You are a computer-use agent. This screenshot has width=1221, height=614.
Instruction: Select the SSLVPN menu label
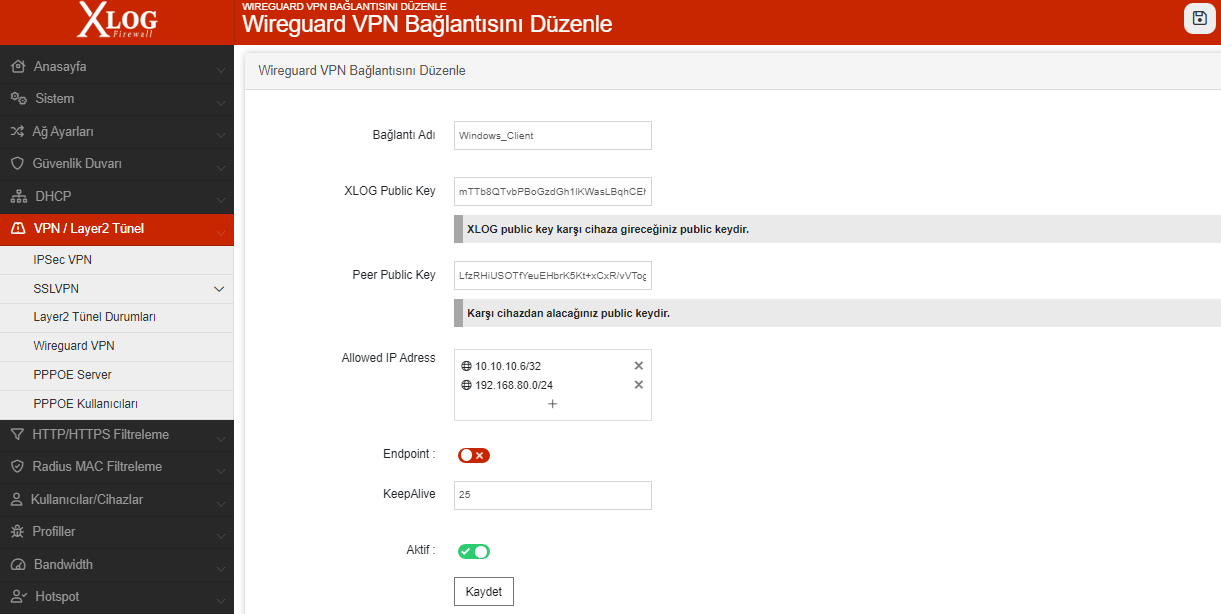point(56,289)
